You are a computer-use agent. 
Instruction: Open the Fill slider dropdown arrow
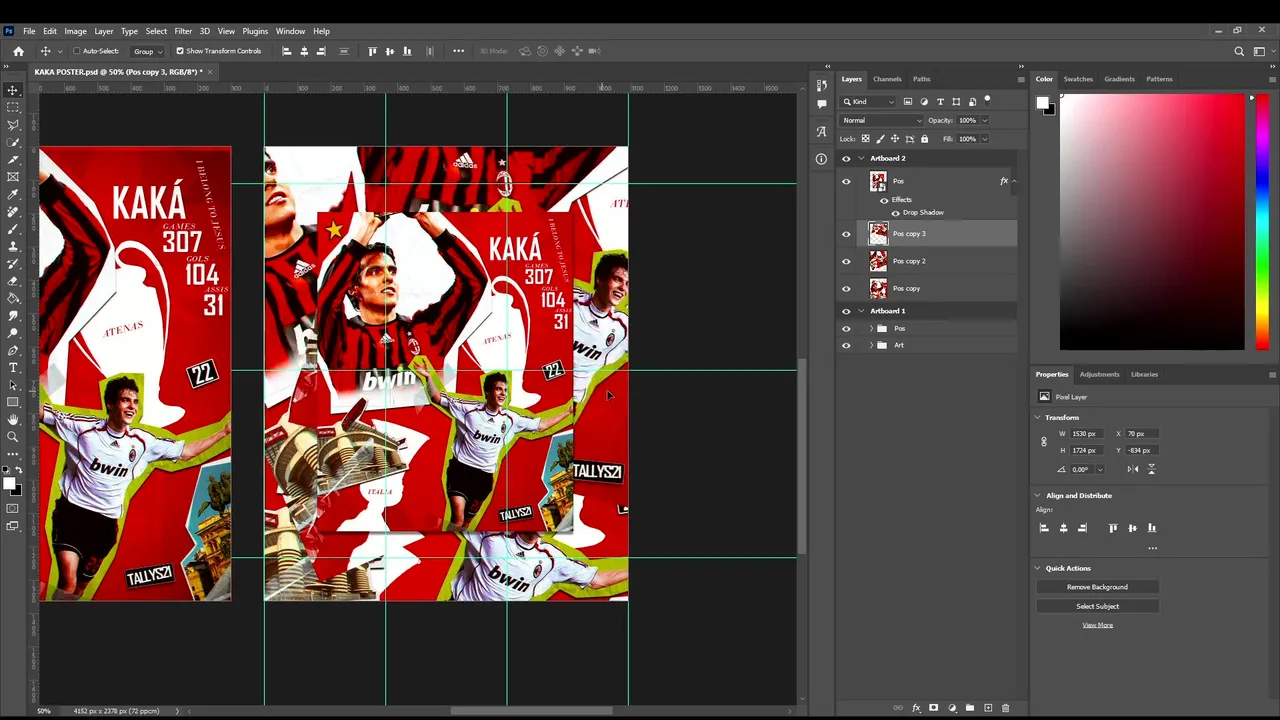pos(984,139)
